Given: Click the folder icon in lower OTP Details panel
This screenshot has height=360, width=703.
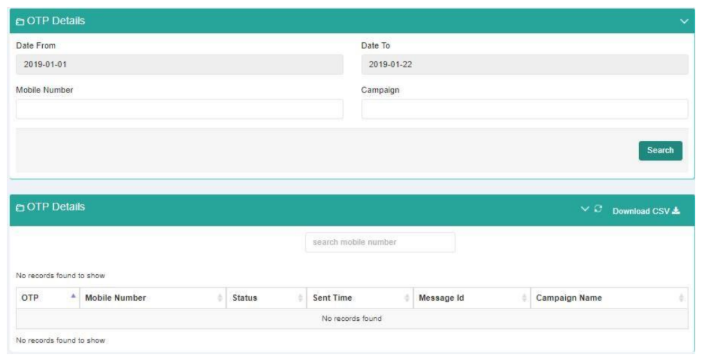Looking at the screenshot, I should (x=20, y=208).
